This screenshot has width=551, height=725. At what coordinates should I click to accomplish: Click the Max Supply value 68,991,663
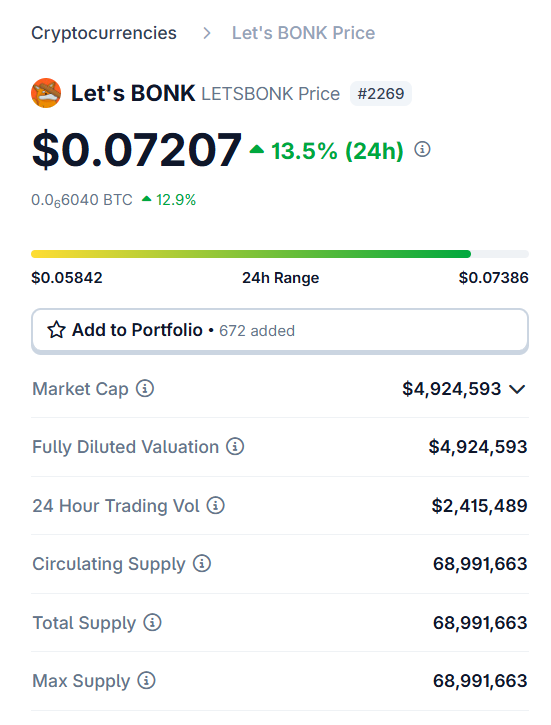tap(480, 681)
